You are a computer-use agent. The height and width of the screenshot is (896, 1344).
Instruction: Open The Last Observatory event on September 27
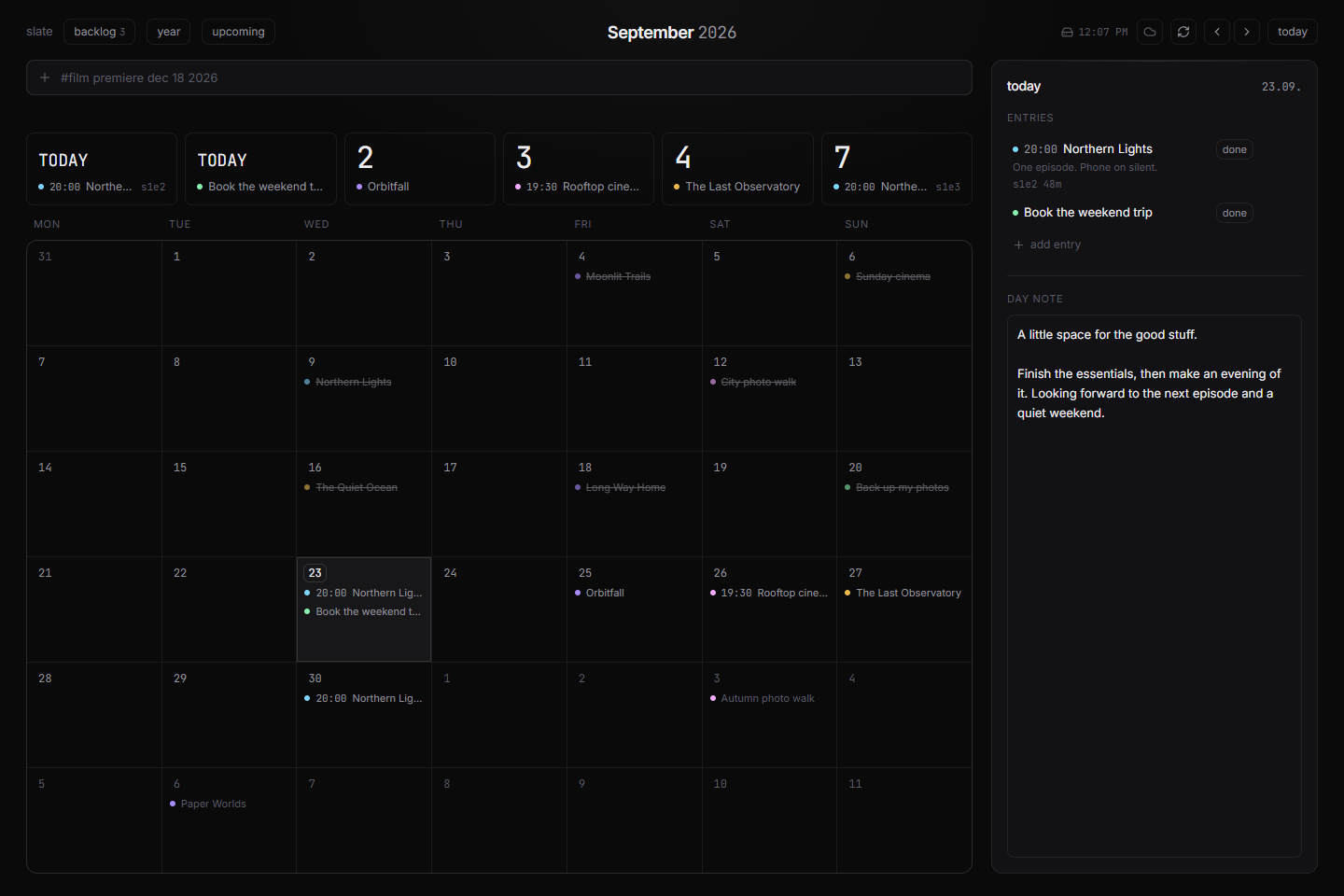(903, 593)
